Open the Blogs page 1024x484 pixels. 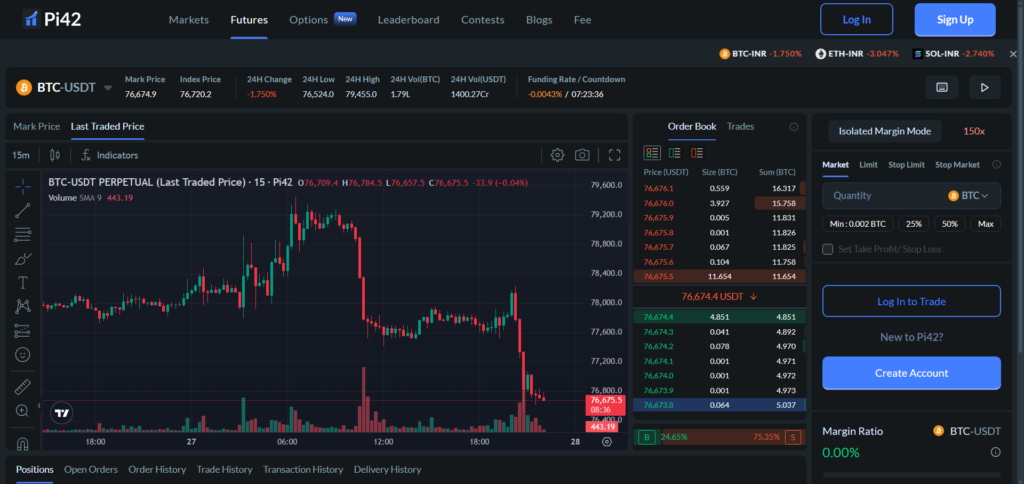[539, 20]
